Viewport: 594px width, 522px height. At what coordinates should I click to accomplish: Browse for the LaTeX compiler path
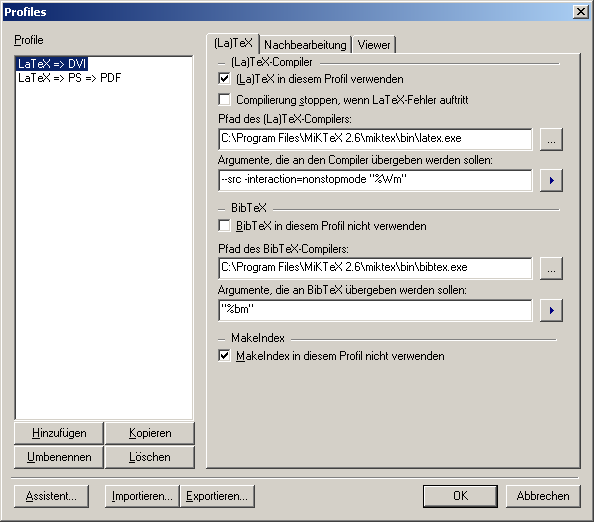551,139
